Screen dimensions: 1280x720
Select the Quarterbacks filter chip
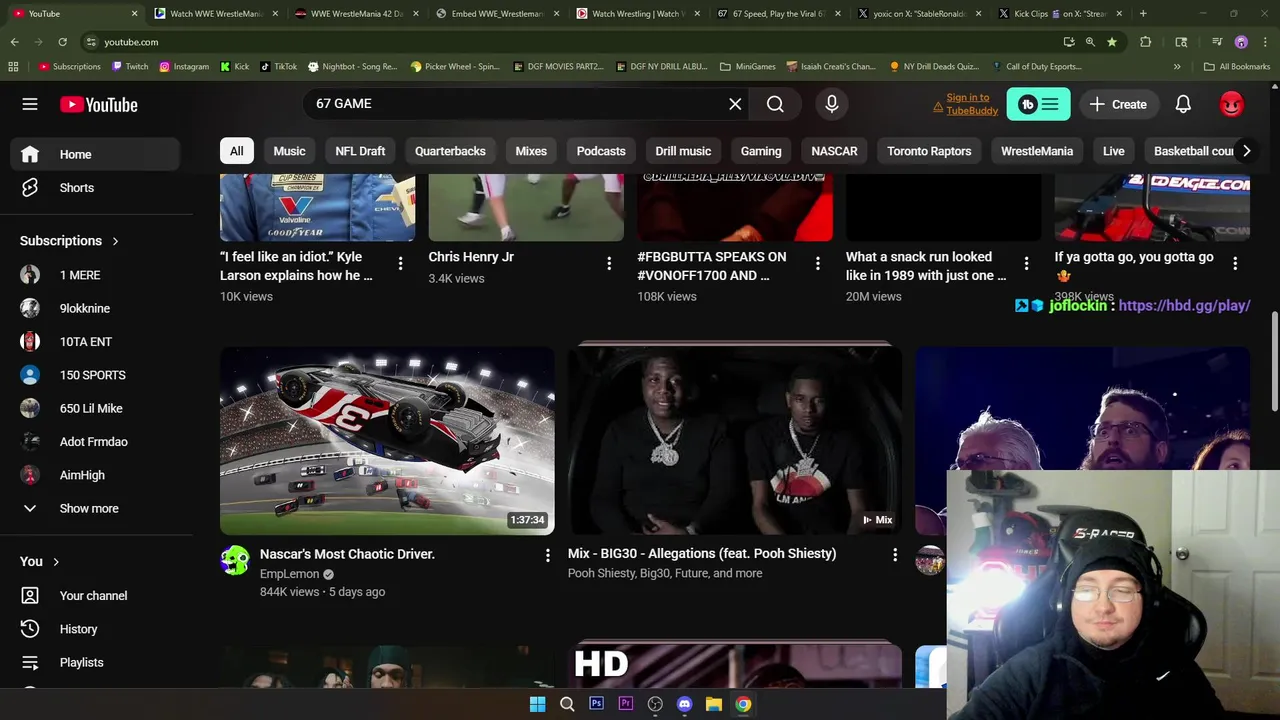pyautogui.click(x=450, y=151)
